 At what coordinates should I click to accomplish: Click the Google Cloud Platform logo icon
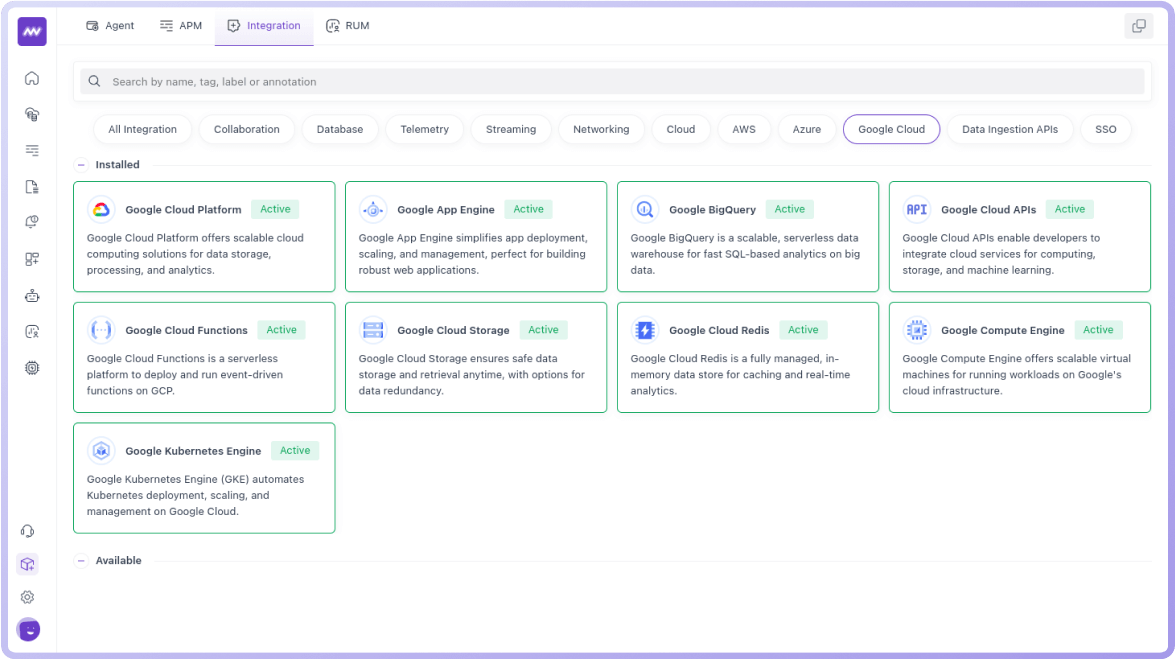click(x=101, y=210)
